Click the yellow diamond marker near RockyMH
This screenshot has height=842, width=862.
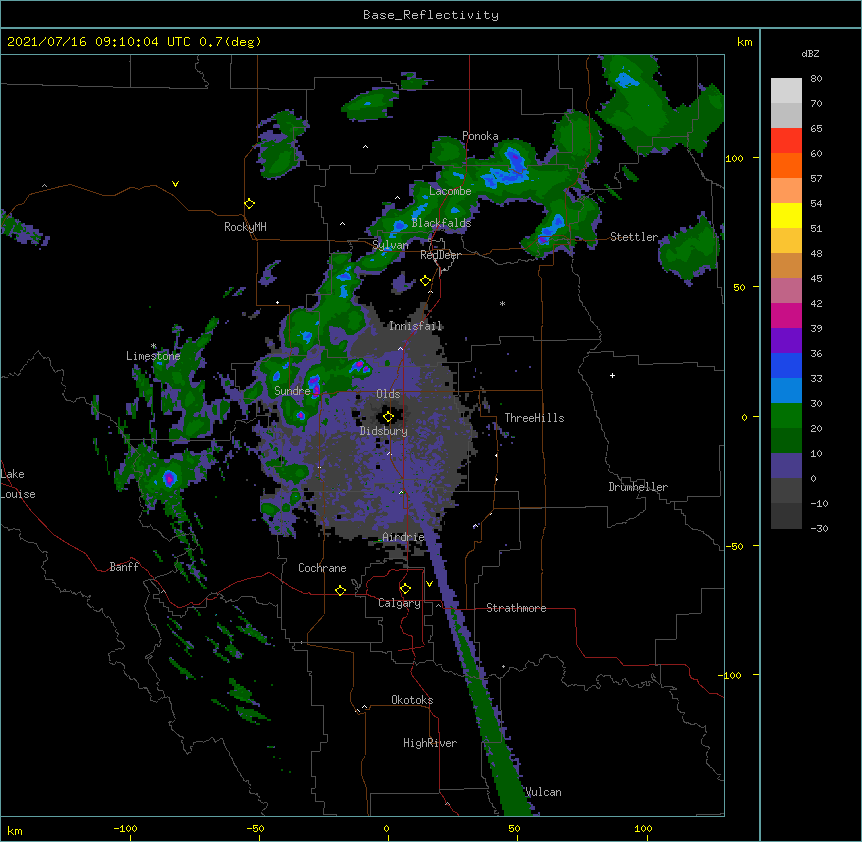pos(250,204)
